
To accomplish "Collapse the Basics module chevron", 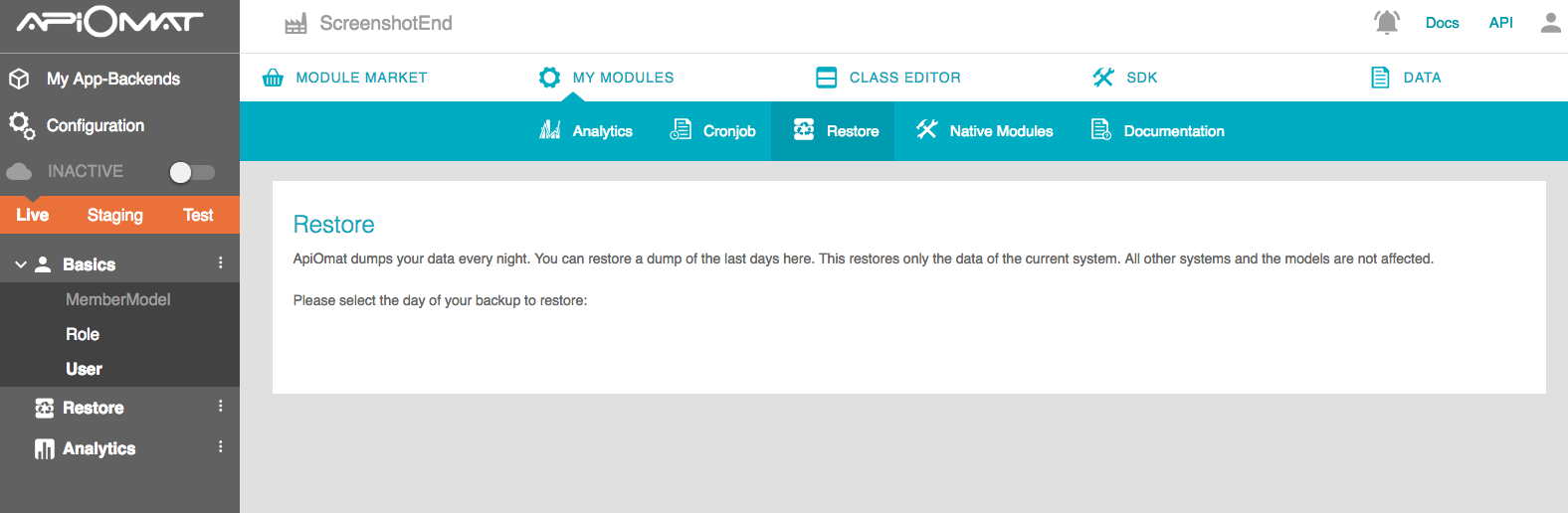I will (21, 264).
